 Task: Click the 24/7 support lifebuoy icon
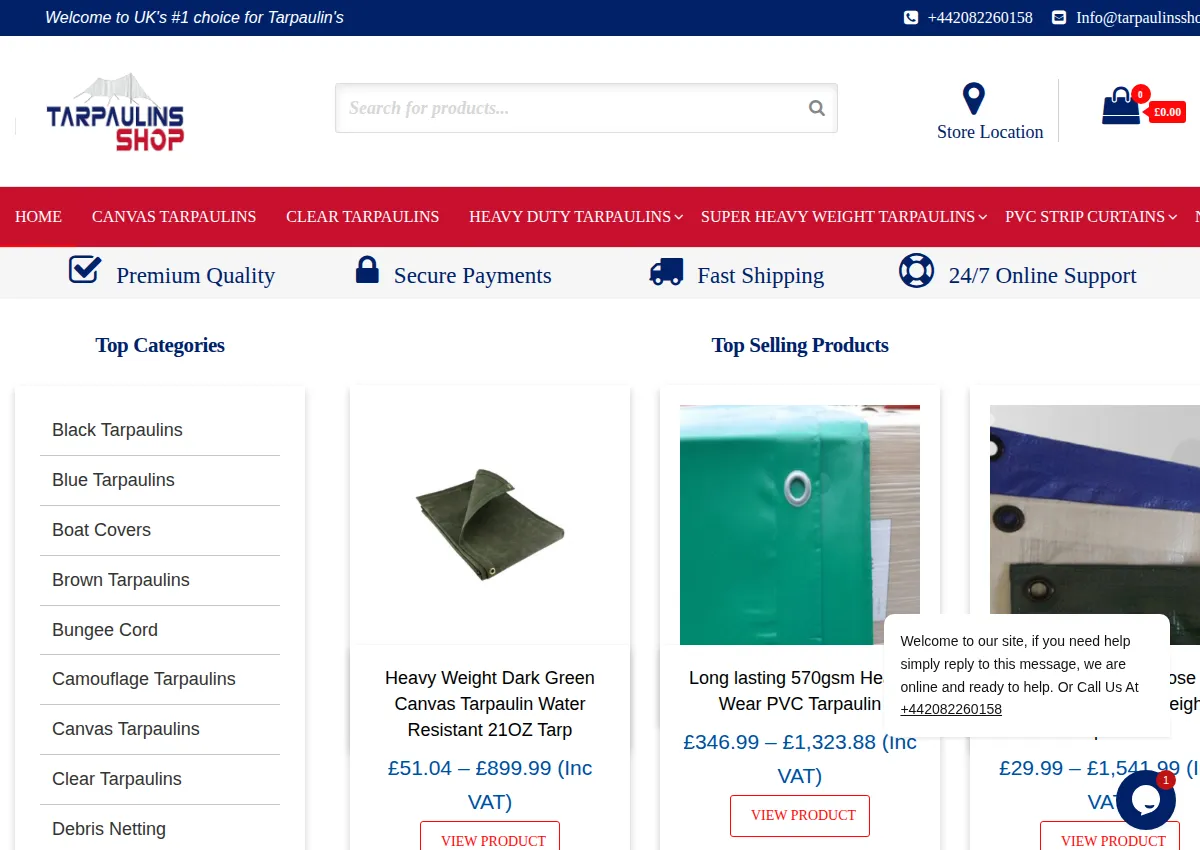(916, 271)
